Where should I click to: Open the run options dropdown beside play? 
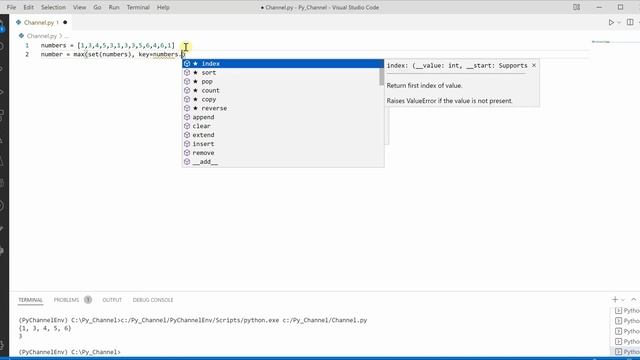click(619, 22)
